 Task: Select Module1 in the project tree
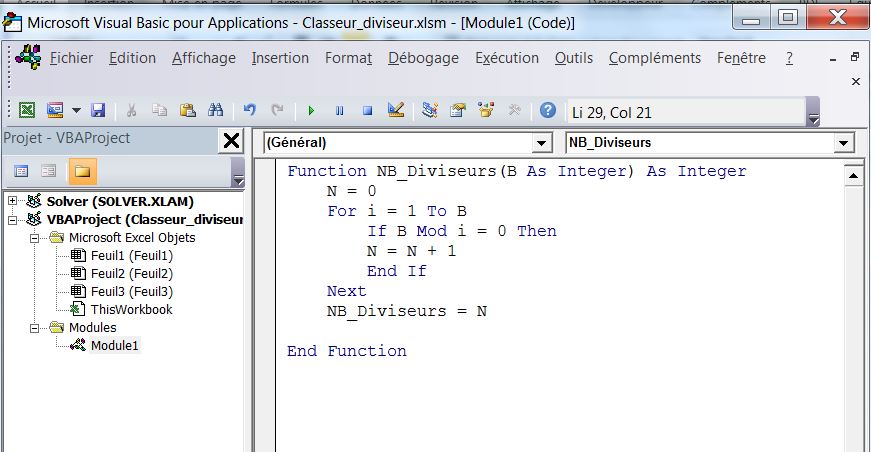tap(114, 345)
